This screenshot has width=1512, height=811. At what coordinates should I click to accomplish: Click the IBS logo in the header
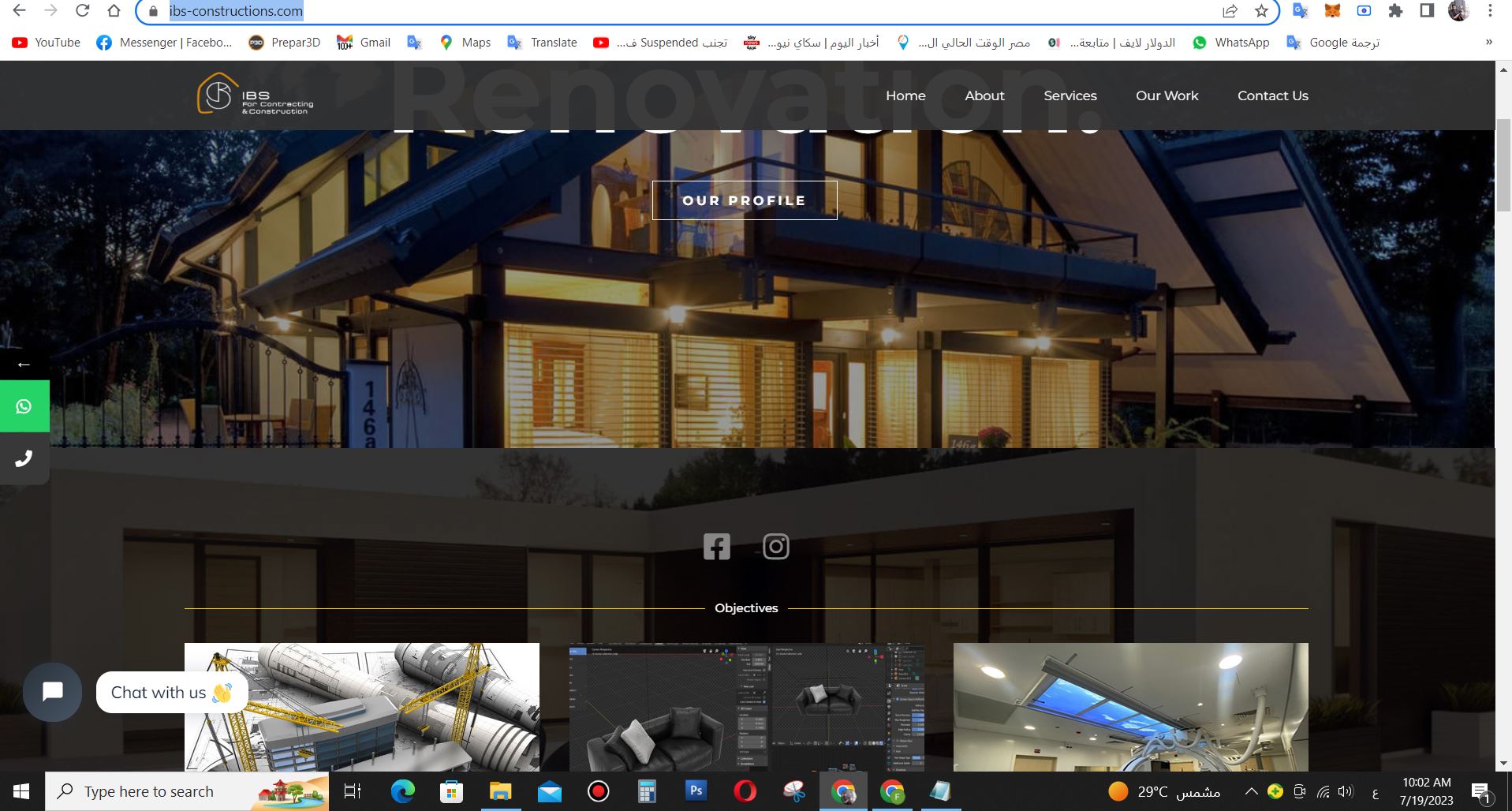pos(255,95)
